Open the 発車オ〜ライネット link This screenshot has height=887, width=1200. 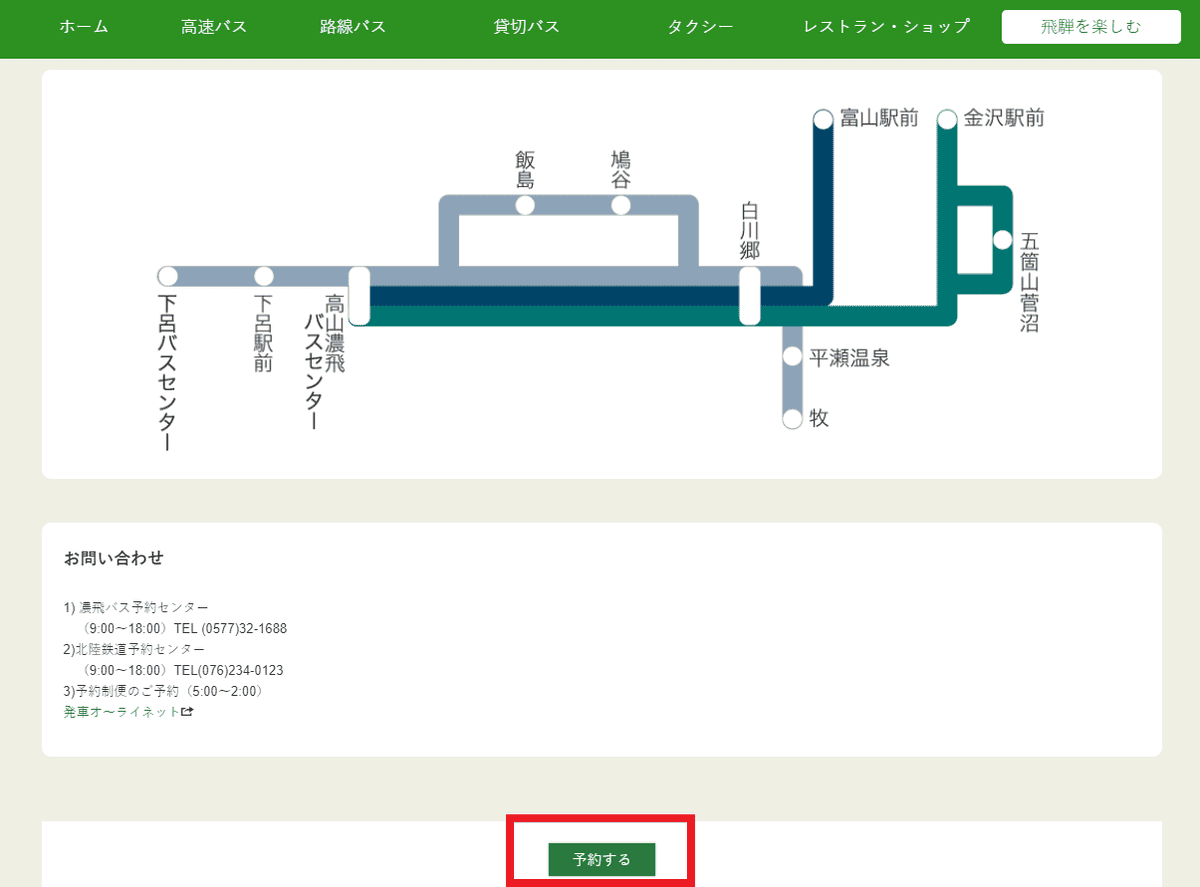pyautogui.click(x=120, y=711)
